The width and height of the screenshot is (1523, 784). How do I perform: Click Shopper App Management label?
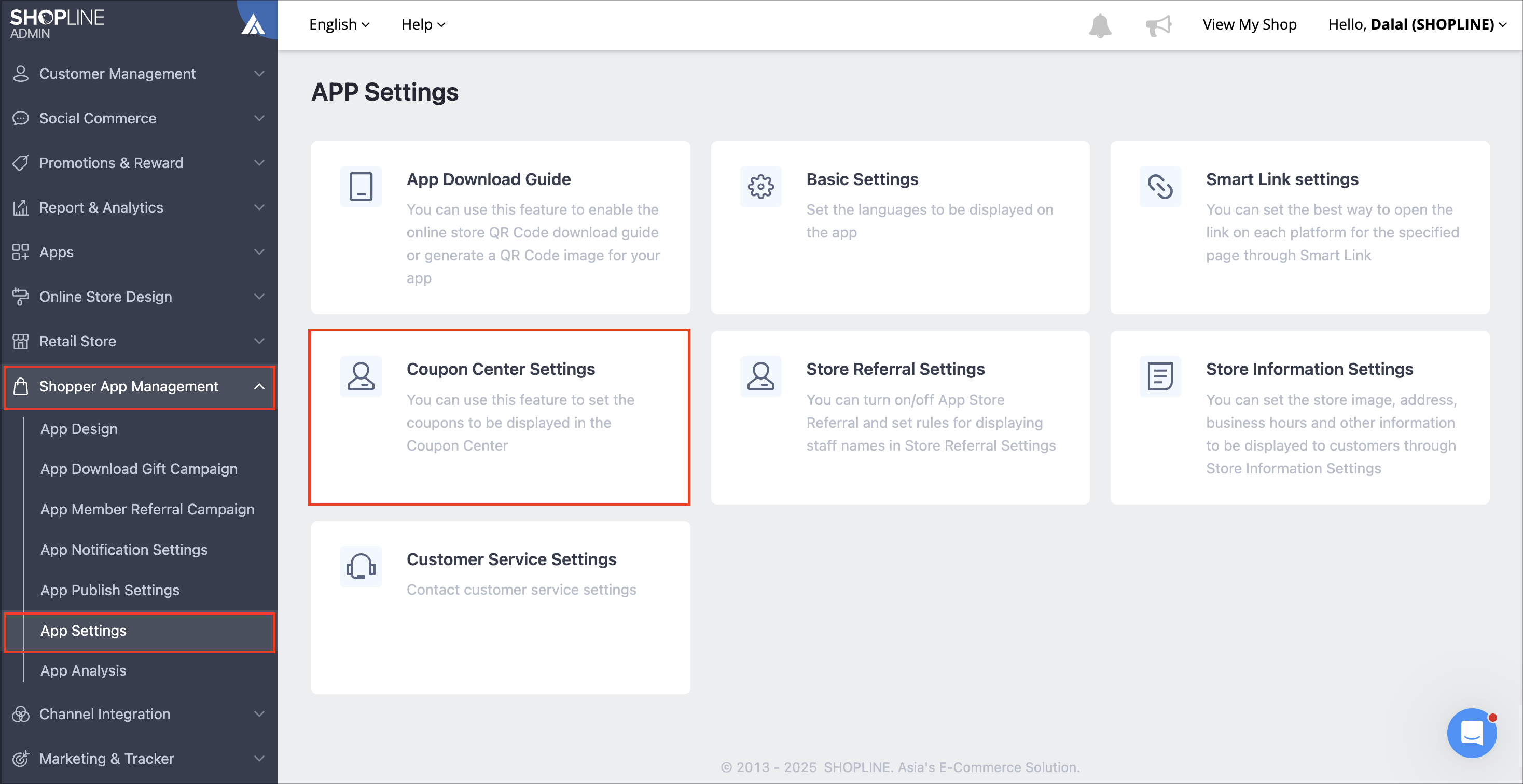129,386
